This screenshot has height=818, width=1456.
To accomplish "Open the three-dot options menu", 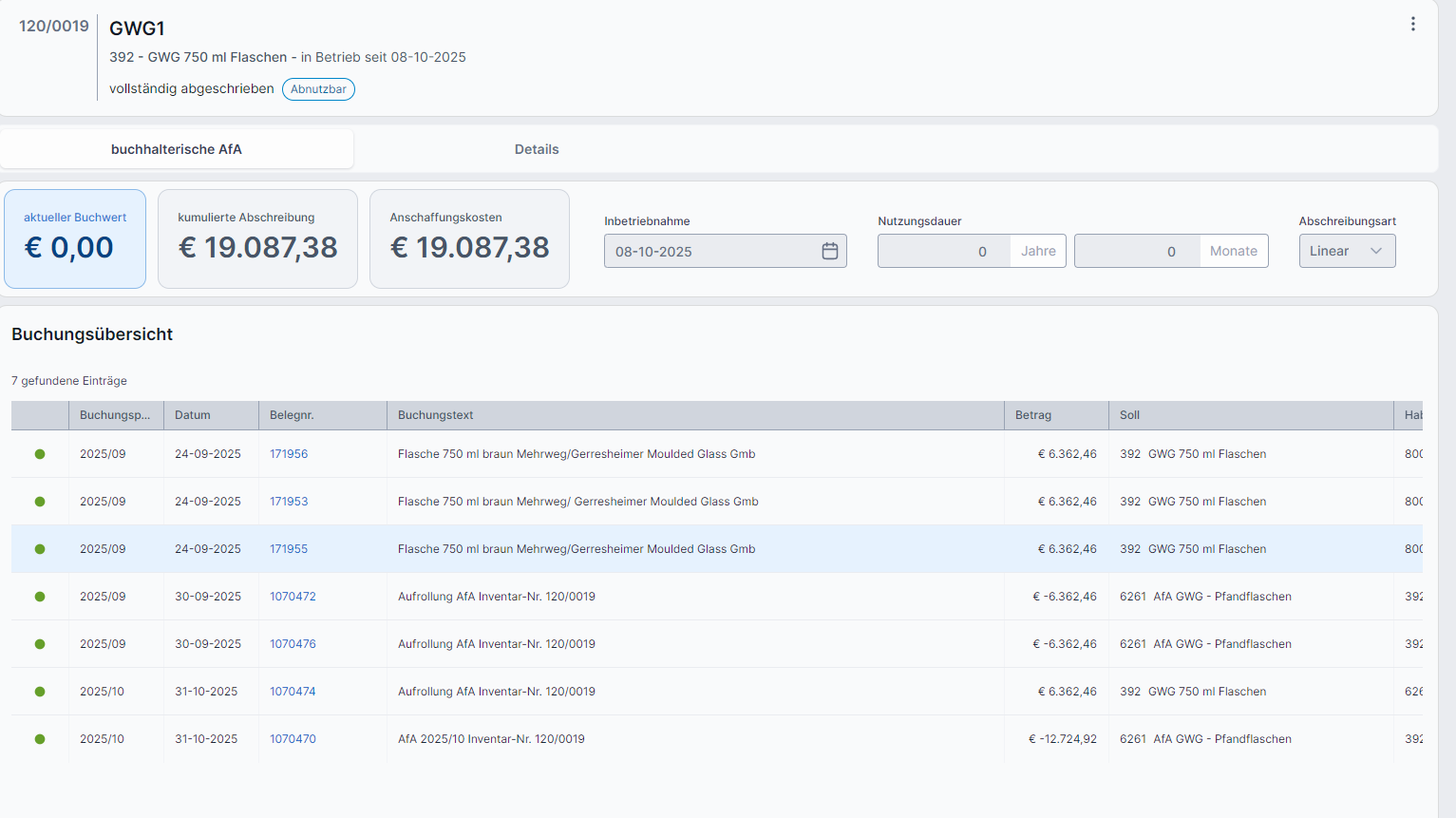I will 1412,25.
